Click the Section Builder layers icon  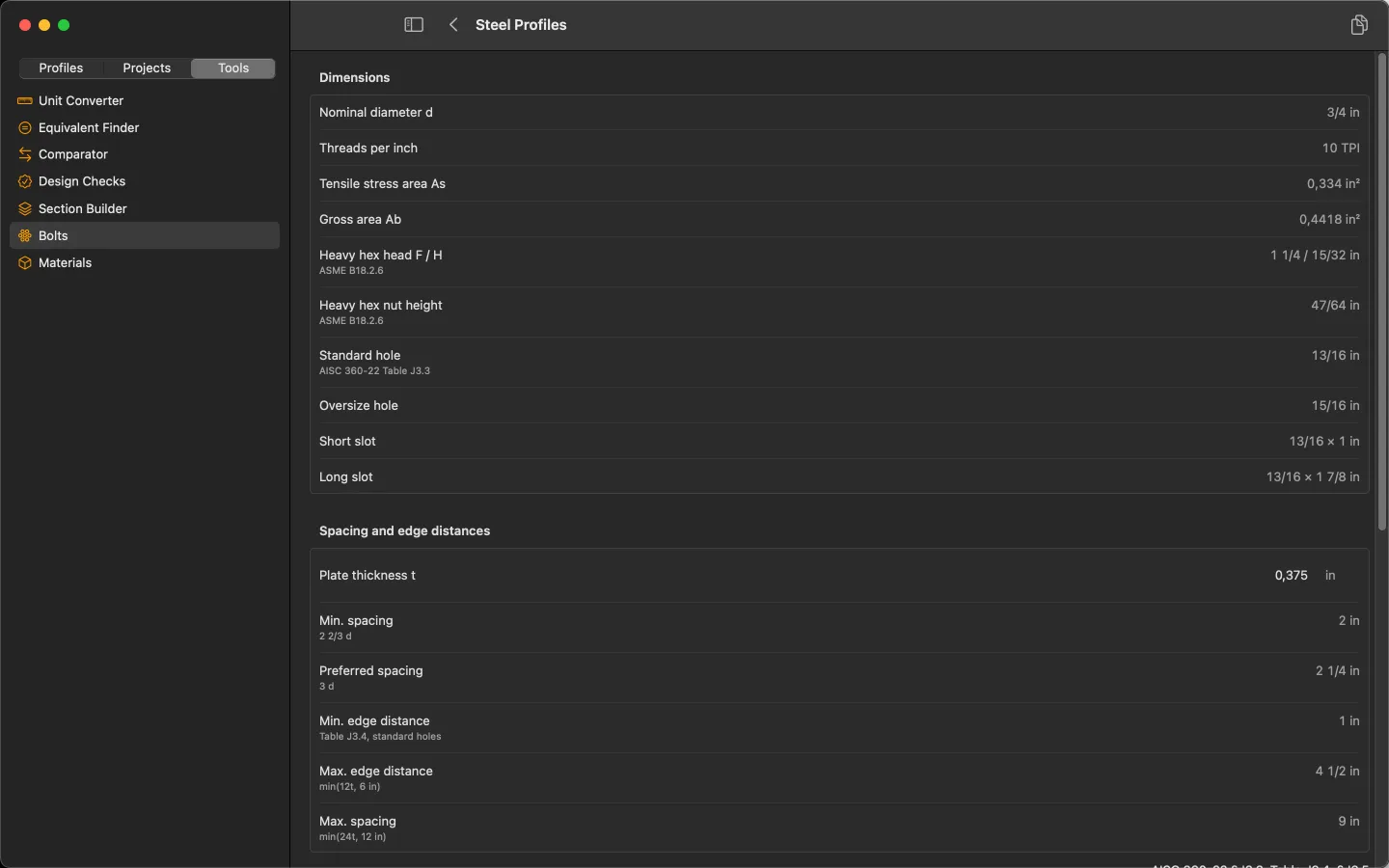(x=25, y=208)
